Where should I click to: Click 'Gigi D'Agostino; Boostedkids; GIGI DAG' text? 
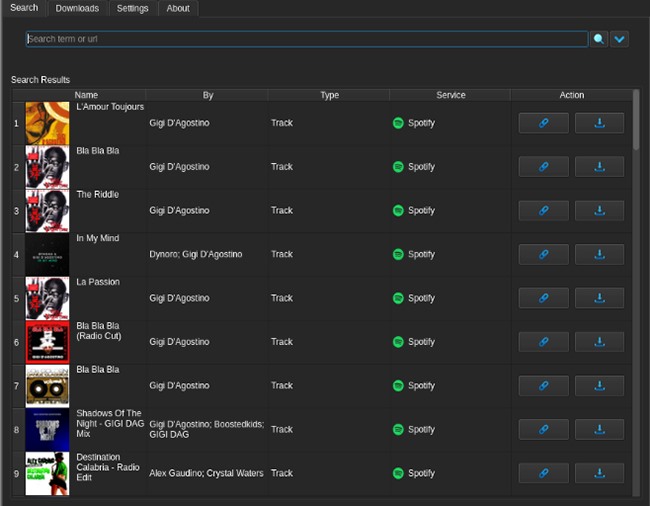click(x=206, y=429)
